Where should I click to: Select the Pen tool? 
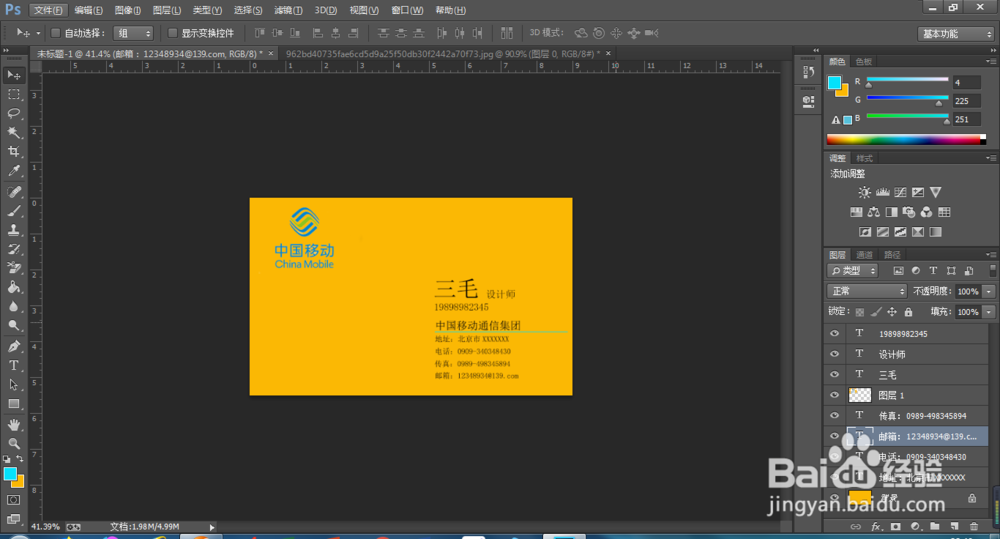[13, 346]
